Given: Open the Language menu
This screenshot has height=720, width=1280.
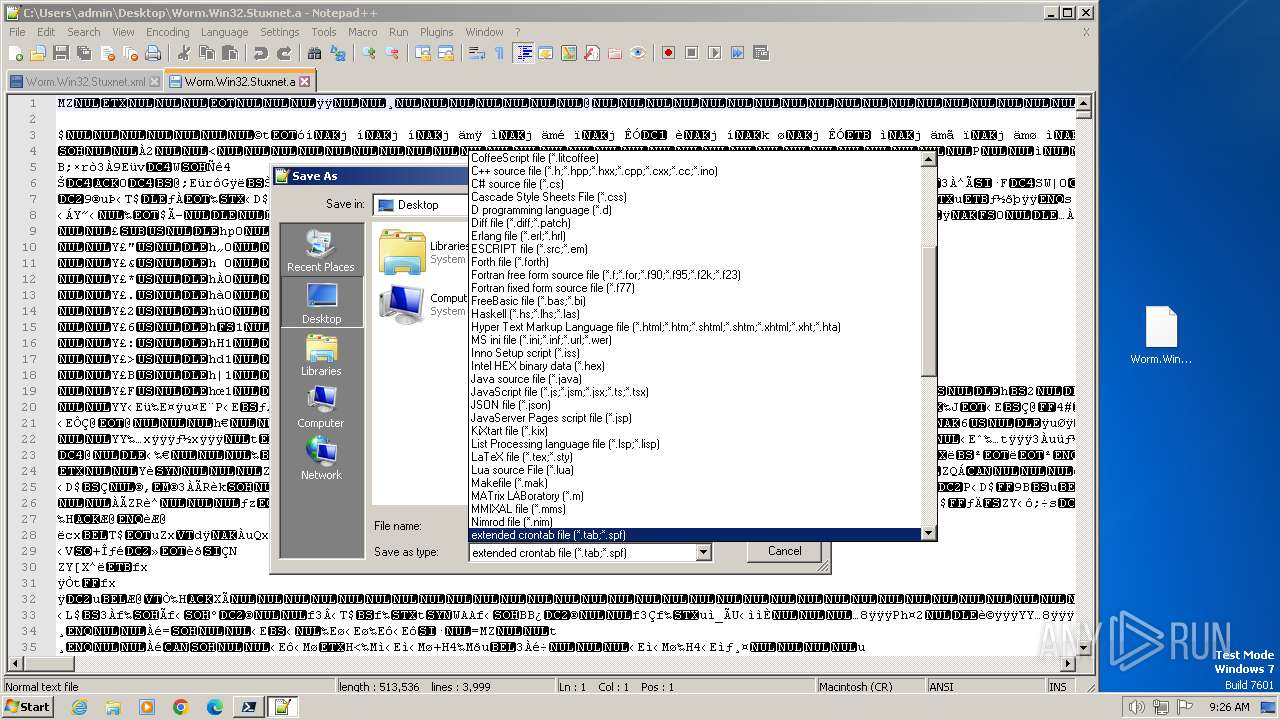Looking at the screenshot, I should point(224,32).
